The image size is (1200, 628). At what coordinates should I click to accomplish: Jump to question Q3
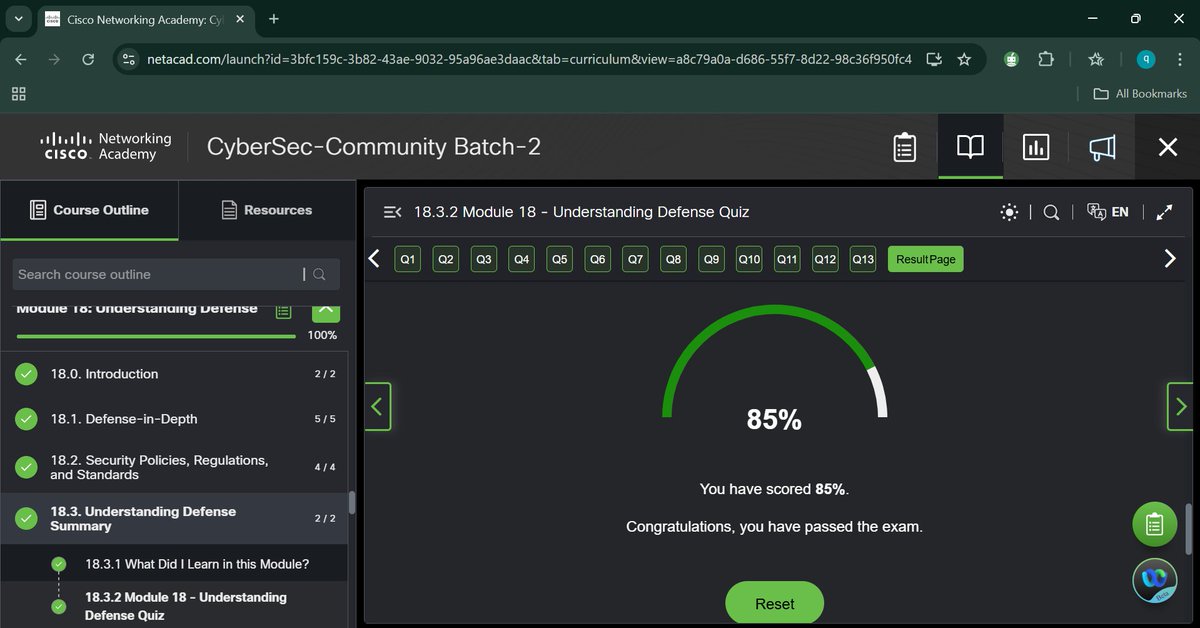484,259
